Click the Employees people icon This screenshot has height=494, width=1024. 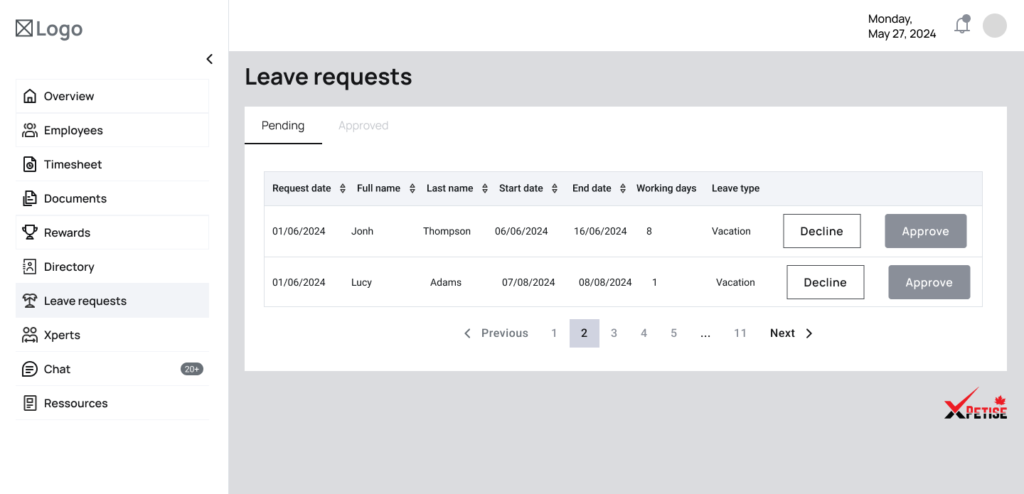coord(30,131)
